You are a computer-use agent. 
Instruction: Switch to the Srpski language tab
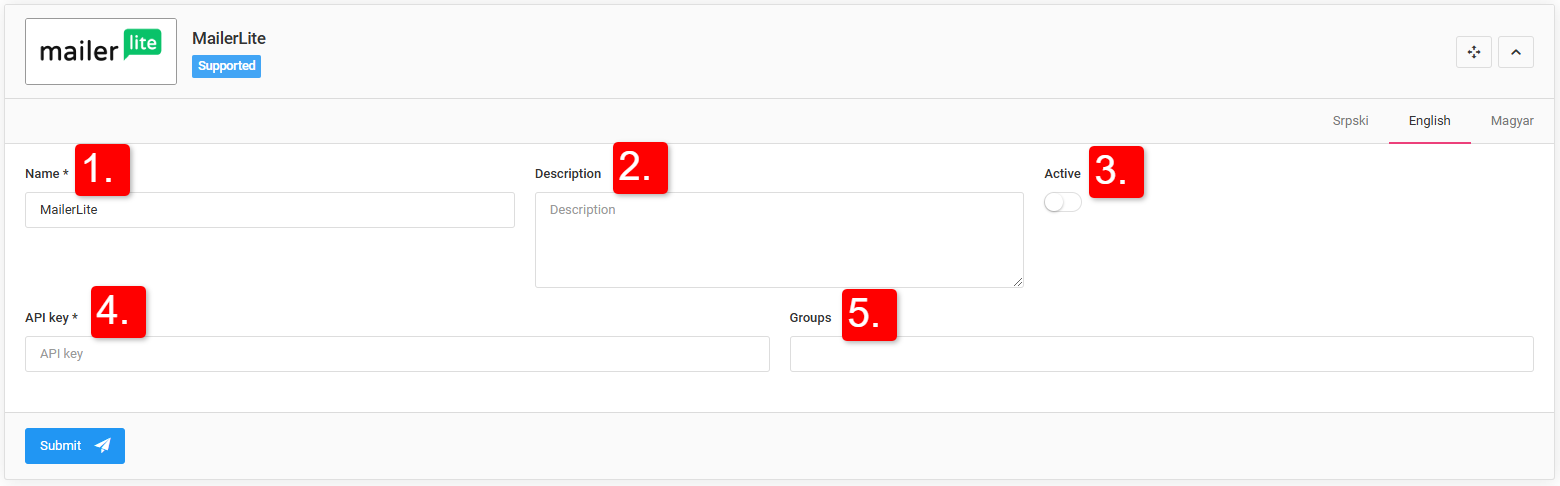coord(1350,121)
